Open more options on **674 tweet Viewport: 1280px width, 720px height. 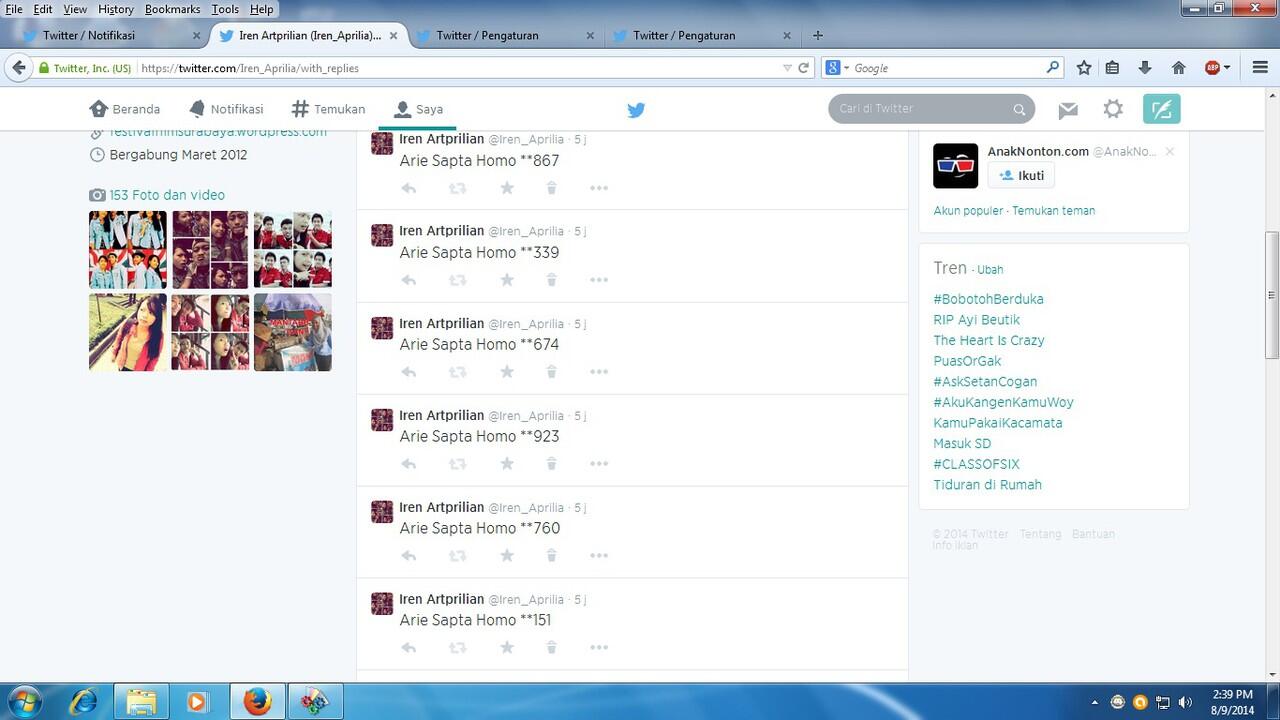pyautogui.click(x=599, y=372)
